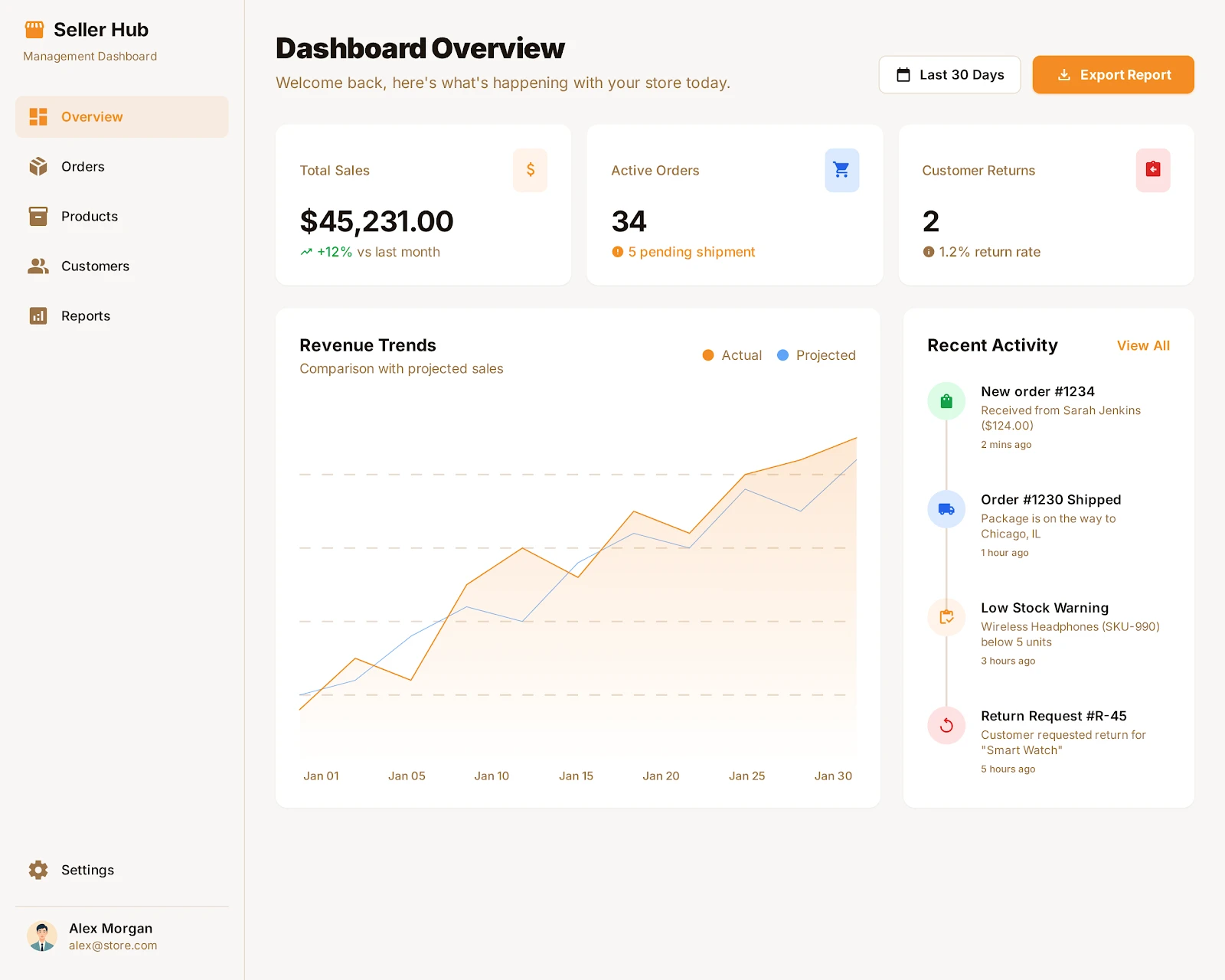Click the Customers people icon
The height and width of the screenshot is (980, 1225).
click(38, 266)
